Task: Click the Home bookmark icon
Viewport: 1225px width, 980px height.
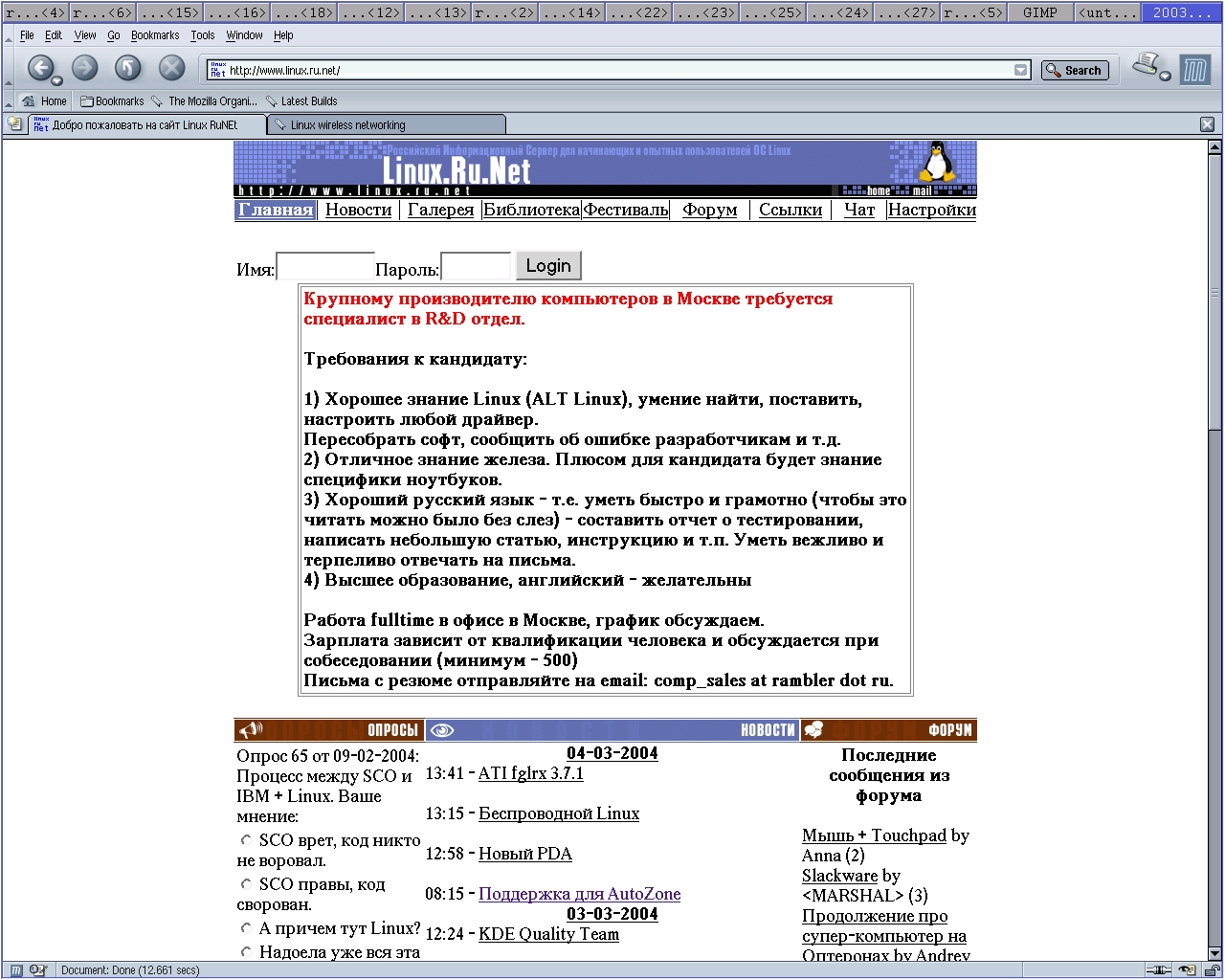Action: 29,100
